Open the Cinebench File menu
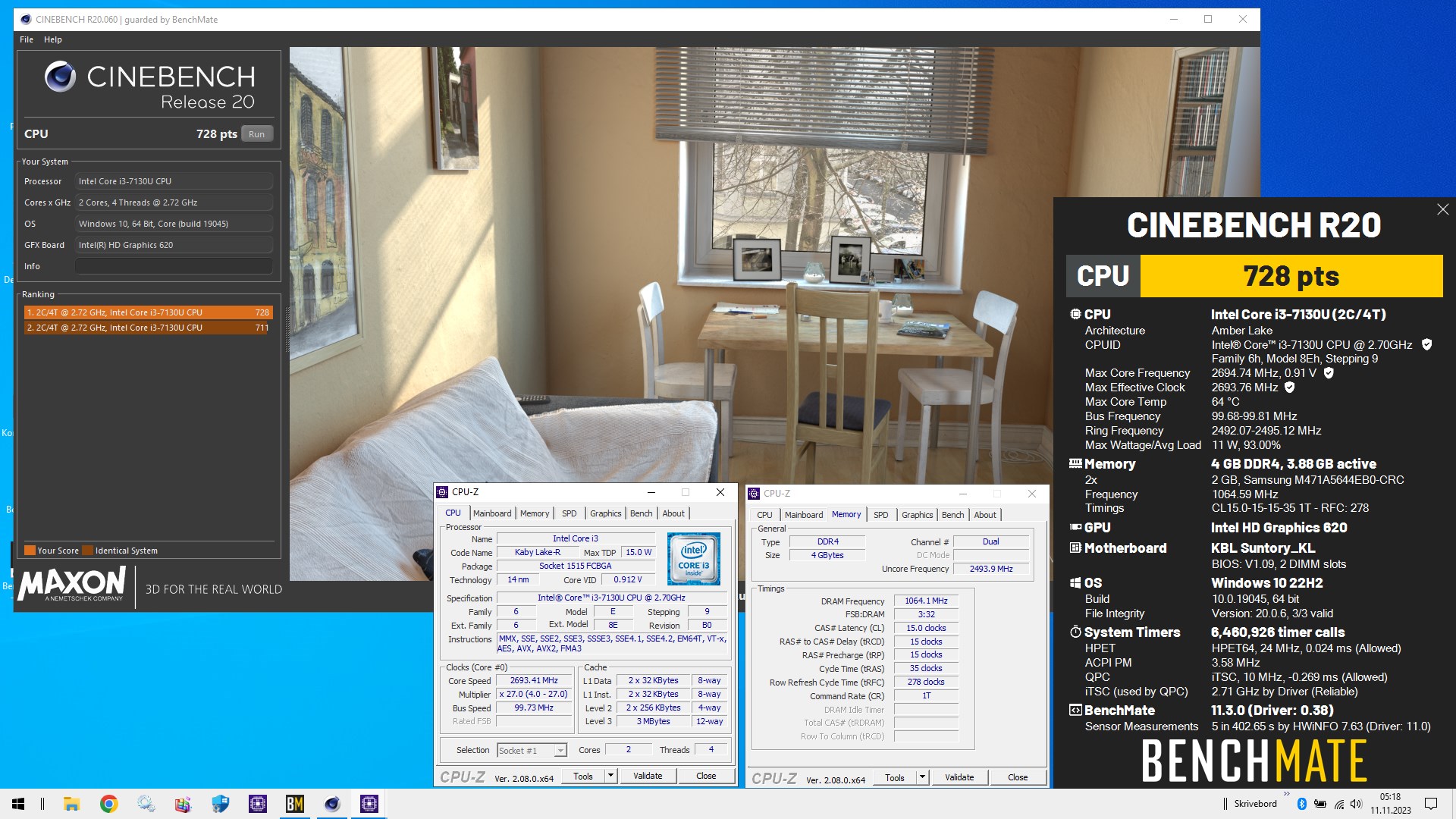Screen dimensions: 1456x819 [x=27, y=39]
